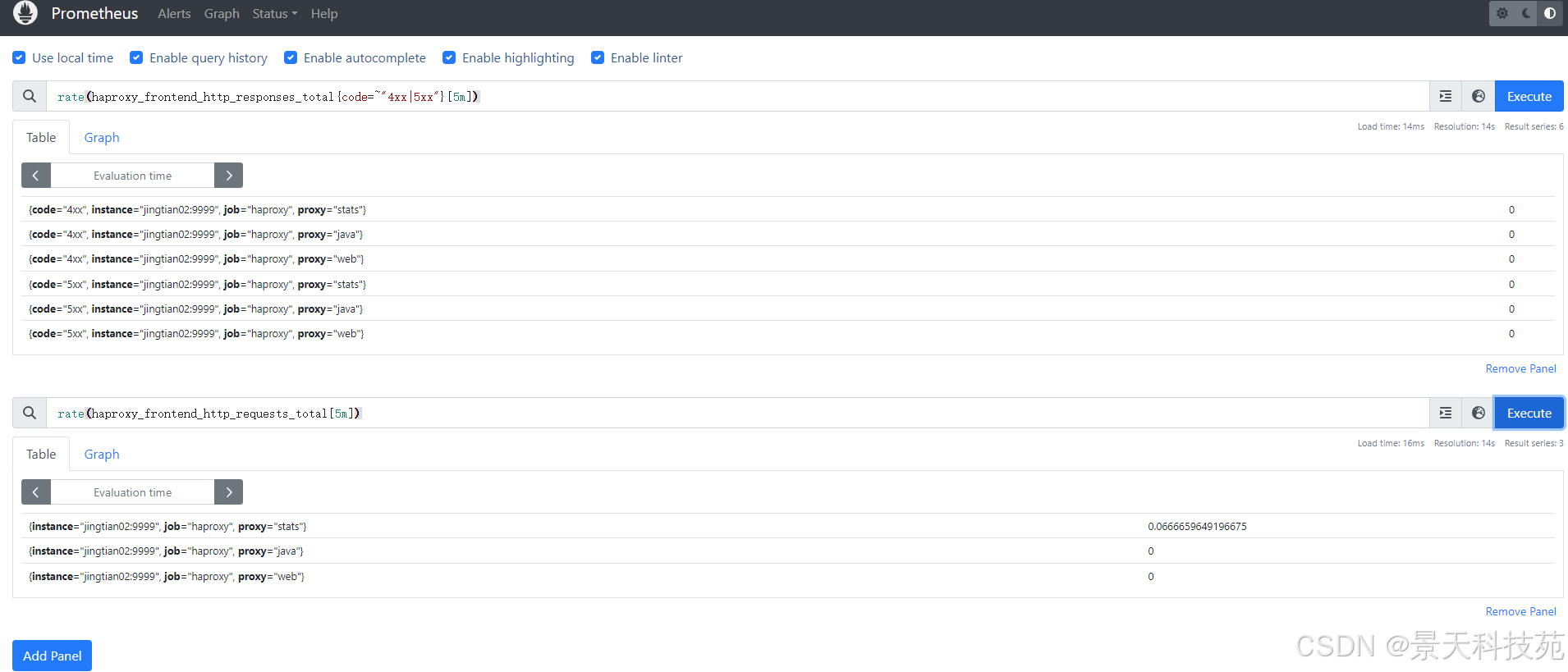This screenshot has height=672, width=1568.
Task: Open metrics explorer for responses_total query
Action: pos(1479,96)
